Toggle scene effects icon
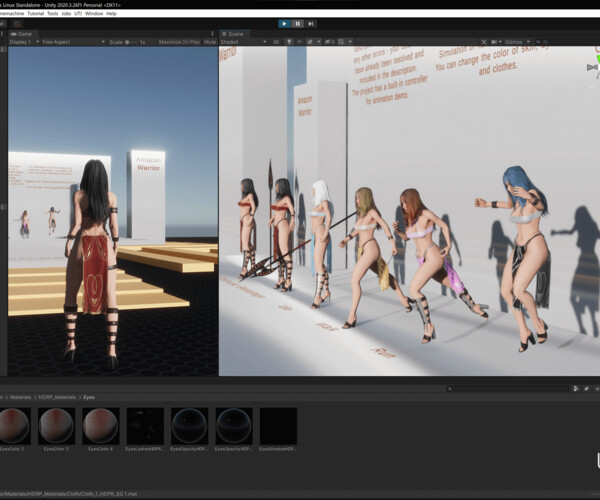Viewport: 600px width, 500px height. [x=310, y=42]
